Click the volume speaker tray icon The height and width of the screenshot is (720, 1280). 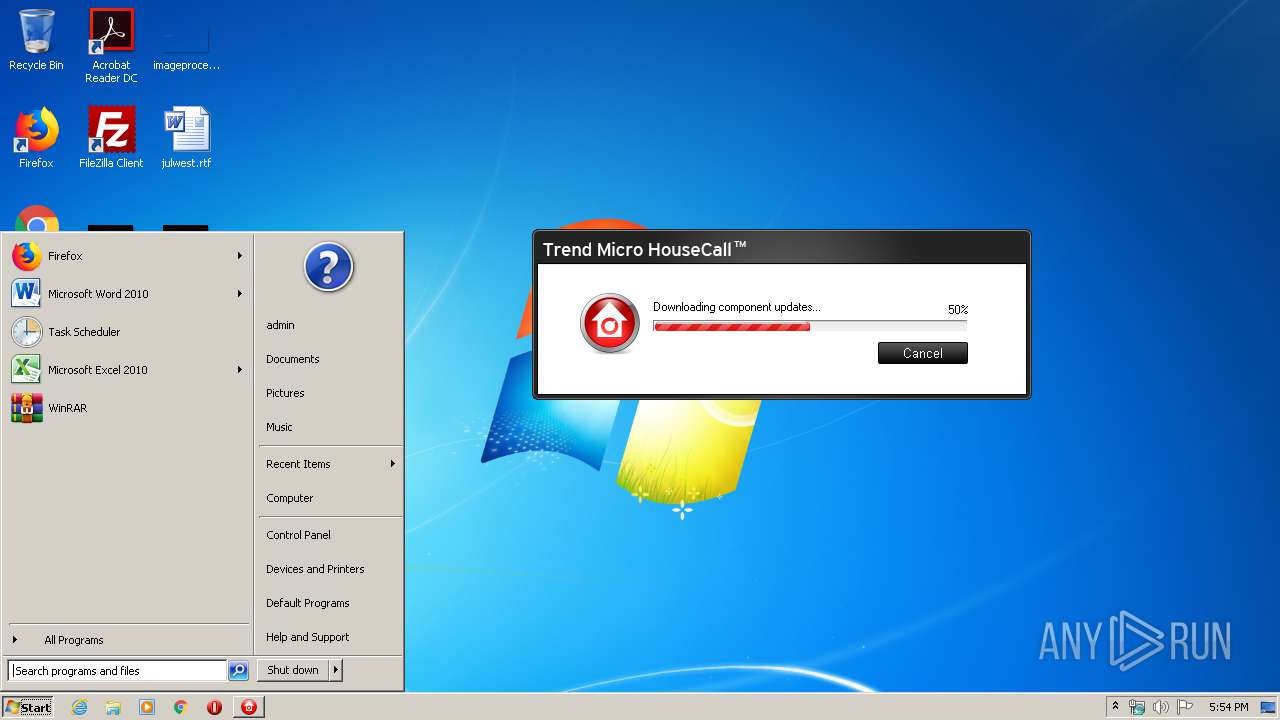1161,707
